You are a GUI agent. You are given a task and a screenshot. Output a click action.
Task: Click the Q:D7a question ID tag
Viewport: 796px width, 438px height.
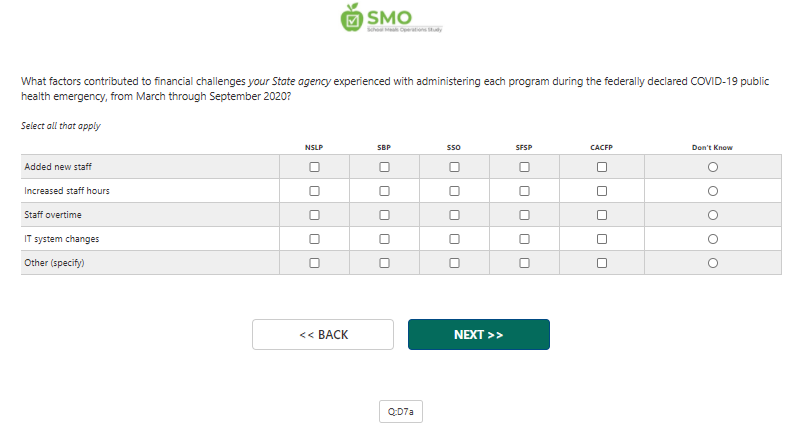(x=400, y=411)
